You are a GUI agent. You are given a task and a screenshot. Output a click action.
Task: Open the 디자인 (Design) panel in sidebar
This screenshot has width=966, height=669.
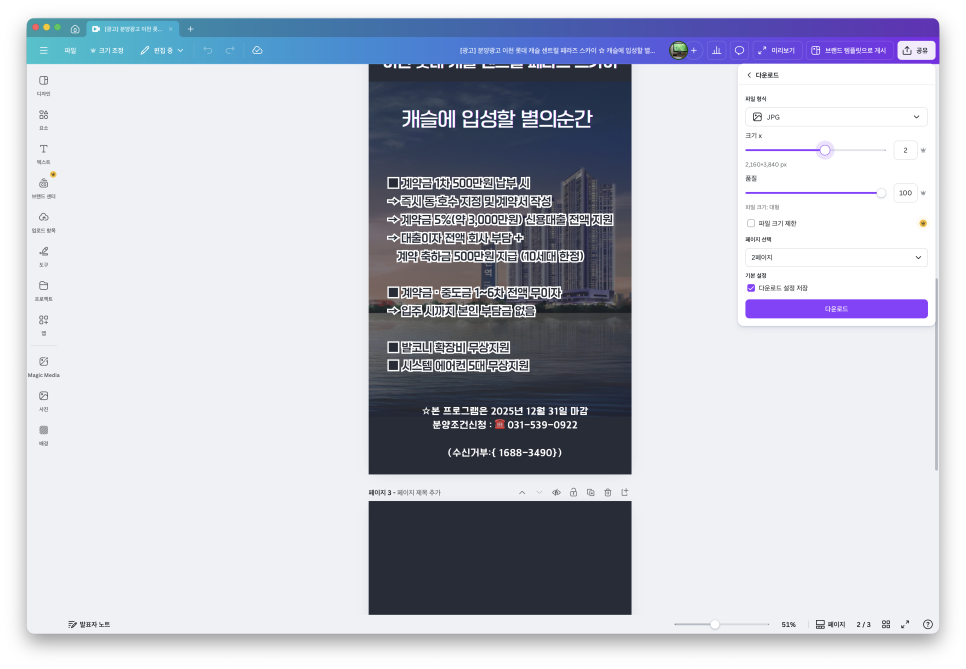click(43, 86)
